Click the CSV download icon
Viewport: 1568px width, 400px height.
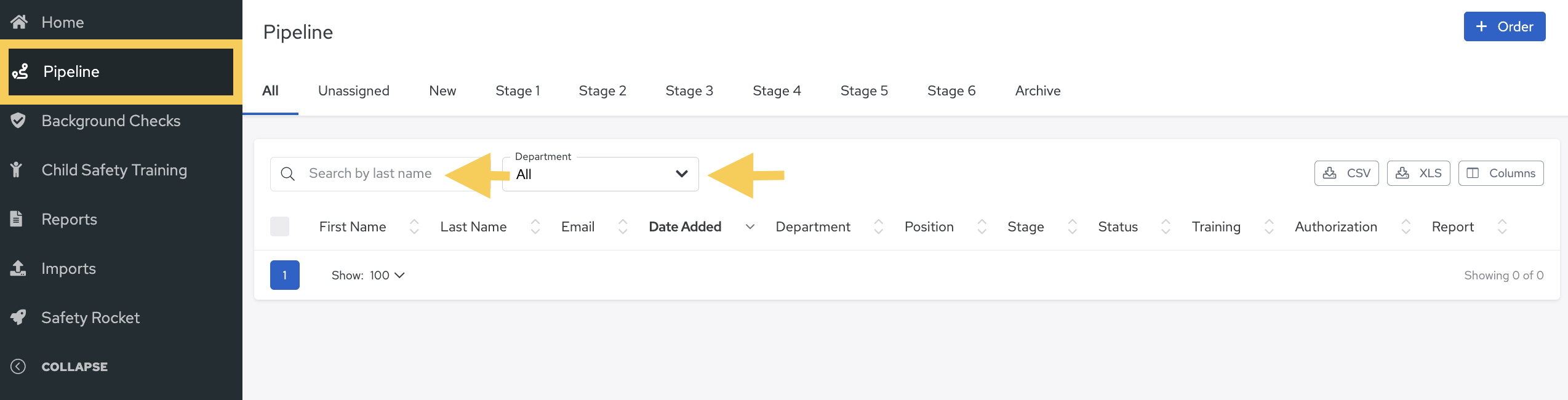coord(1330,173)
